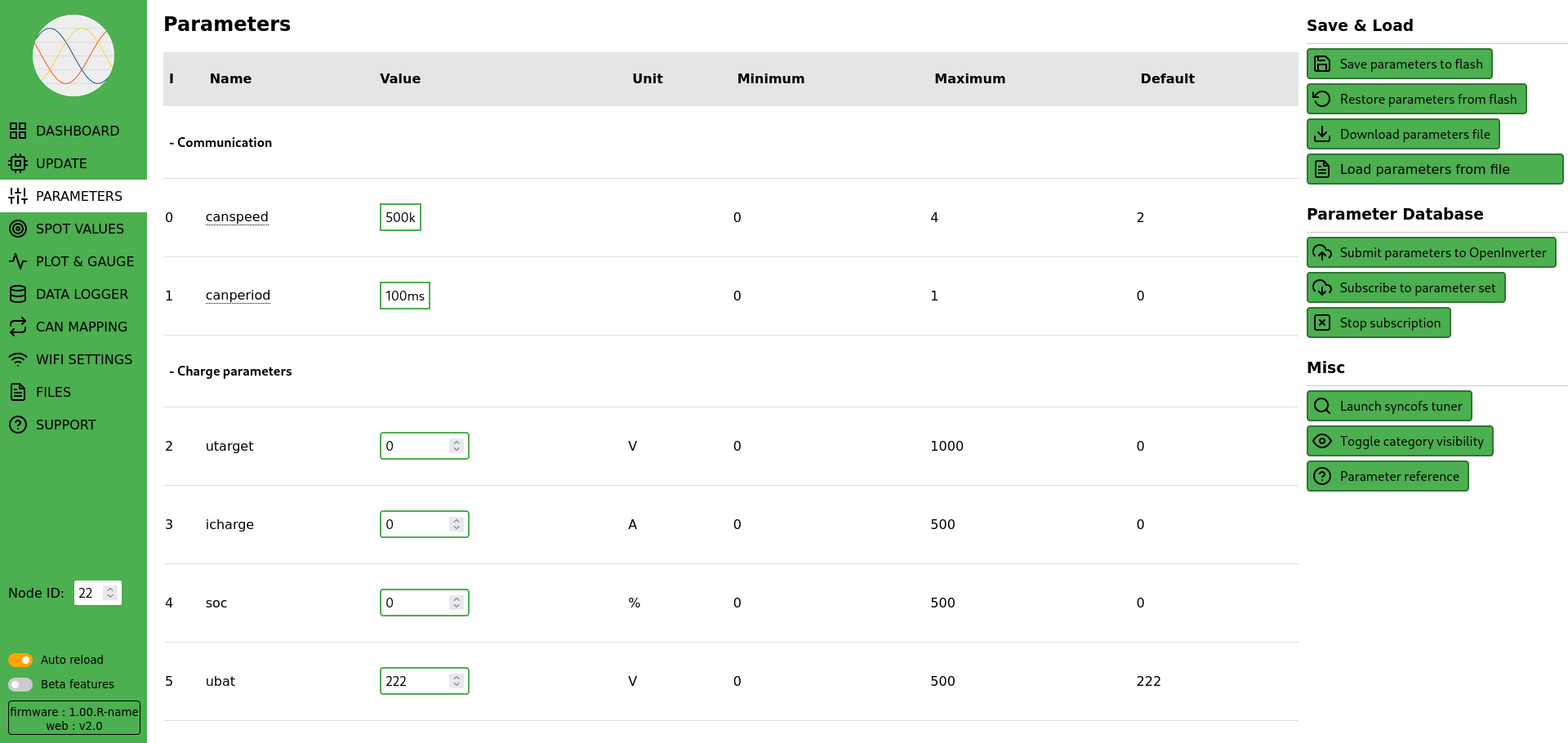Click the Stop subscription X icon

(1322, 323)
